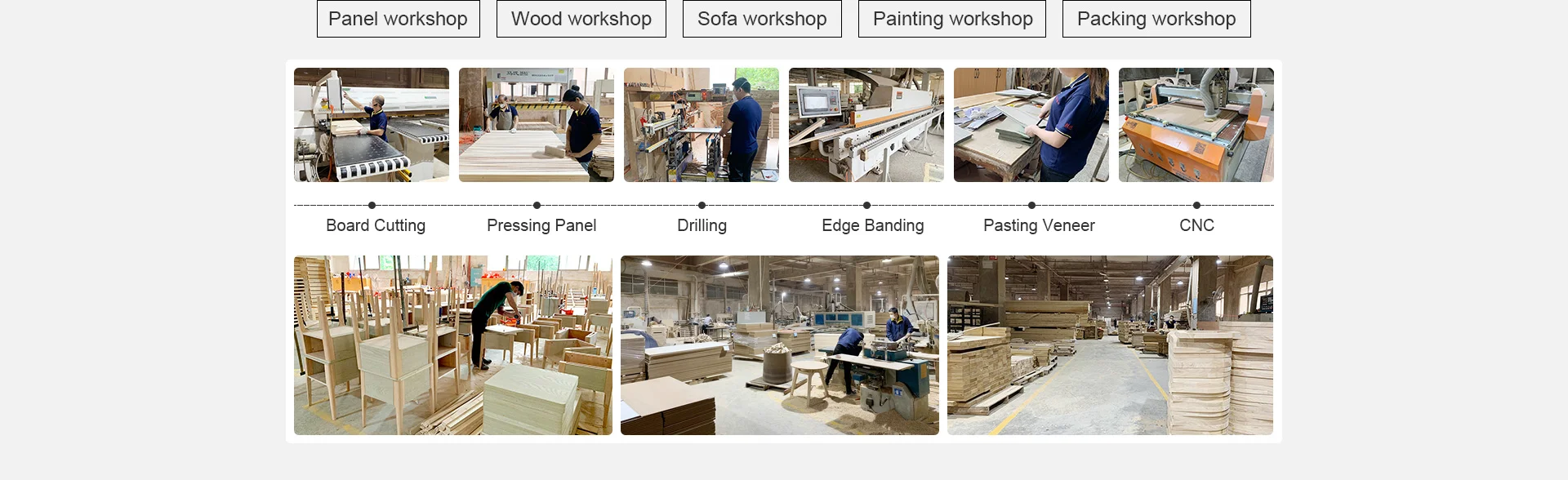The width and height of the screenshot is (1568, 480).
Task: Select the Sofa workshop tab
Action: 762,19
